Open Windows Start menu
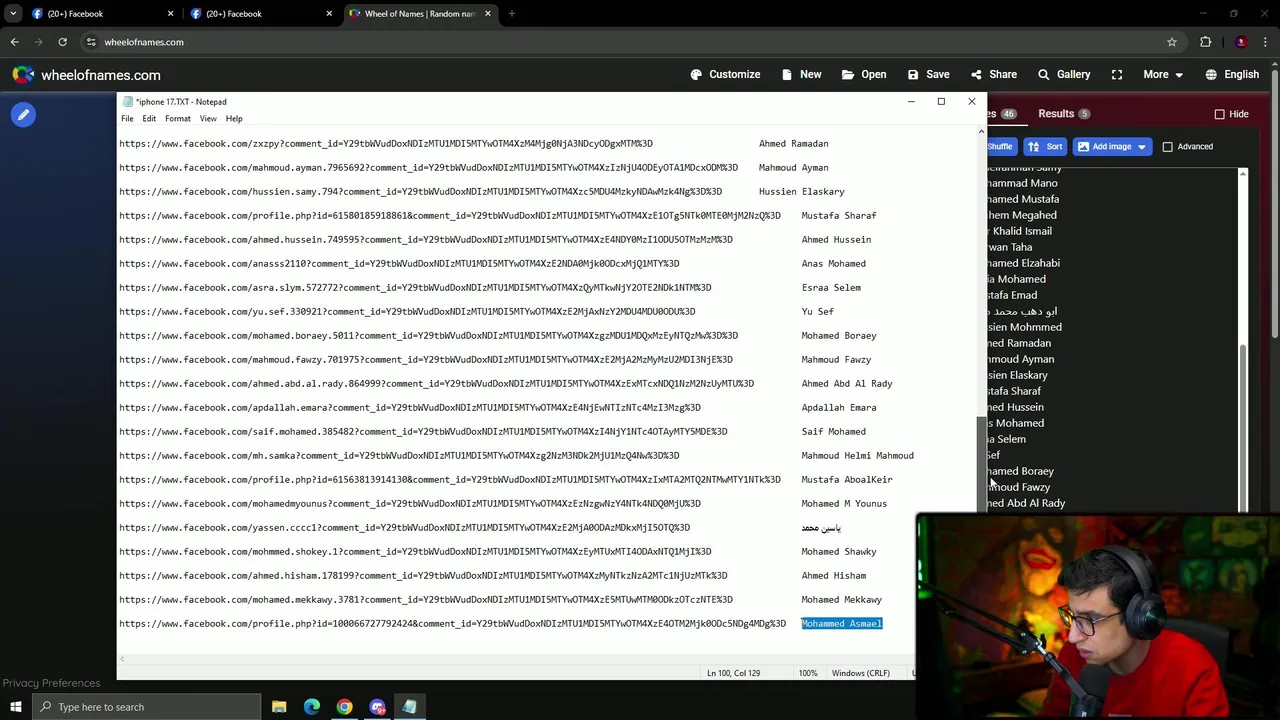 [x=16, y=707]
